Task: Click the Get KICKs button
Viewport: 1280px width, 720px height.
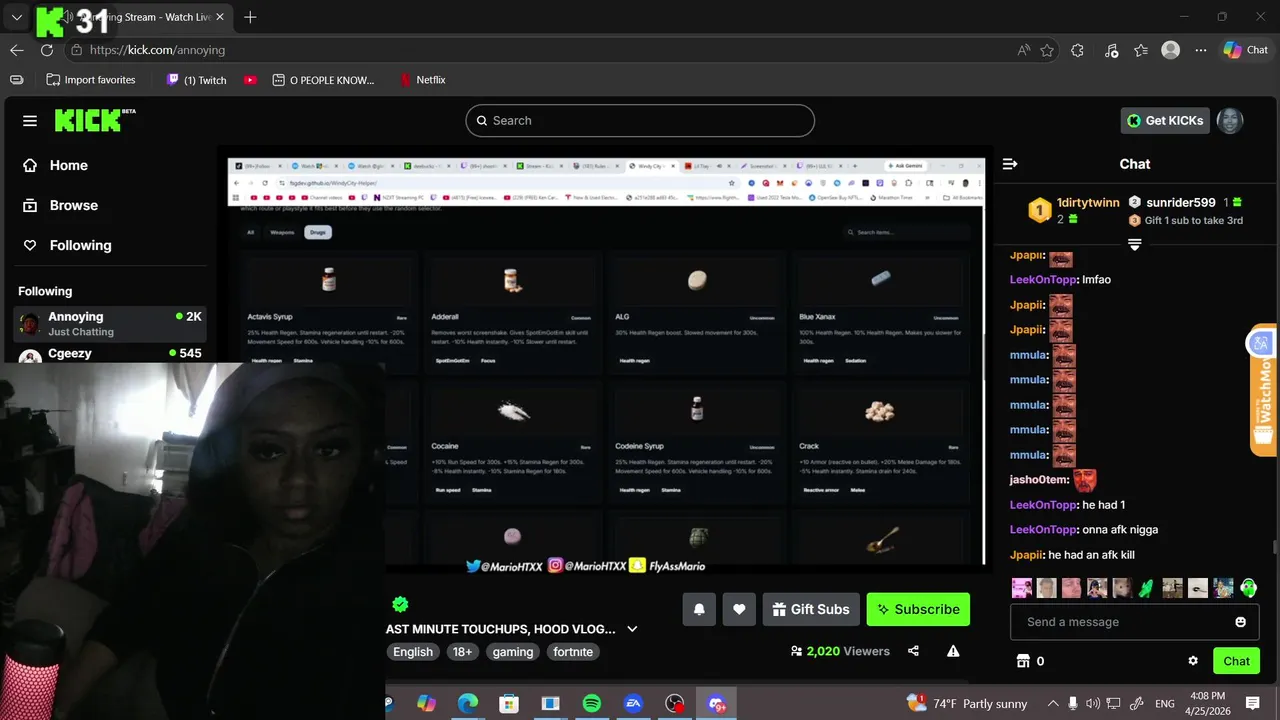Action: point(1165,121)
